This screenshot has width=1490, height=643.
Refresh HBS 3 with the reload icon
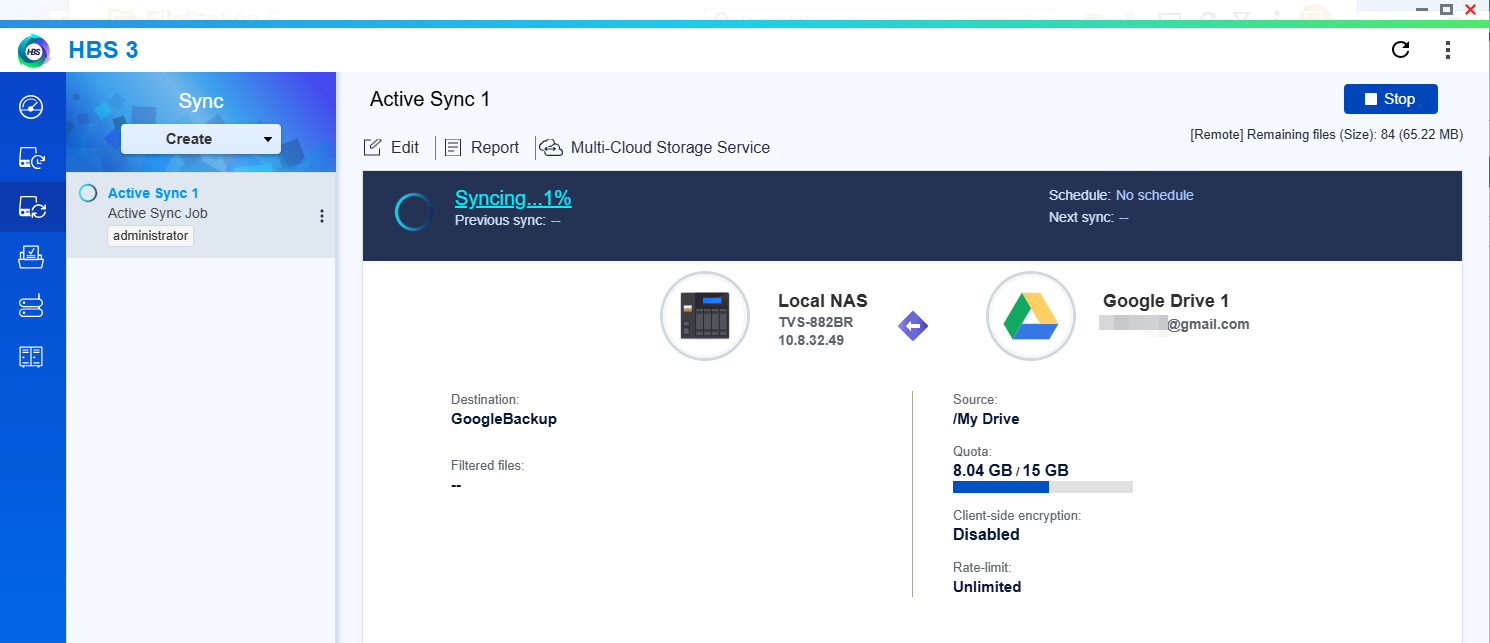coord(1401,49)
